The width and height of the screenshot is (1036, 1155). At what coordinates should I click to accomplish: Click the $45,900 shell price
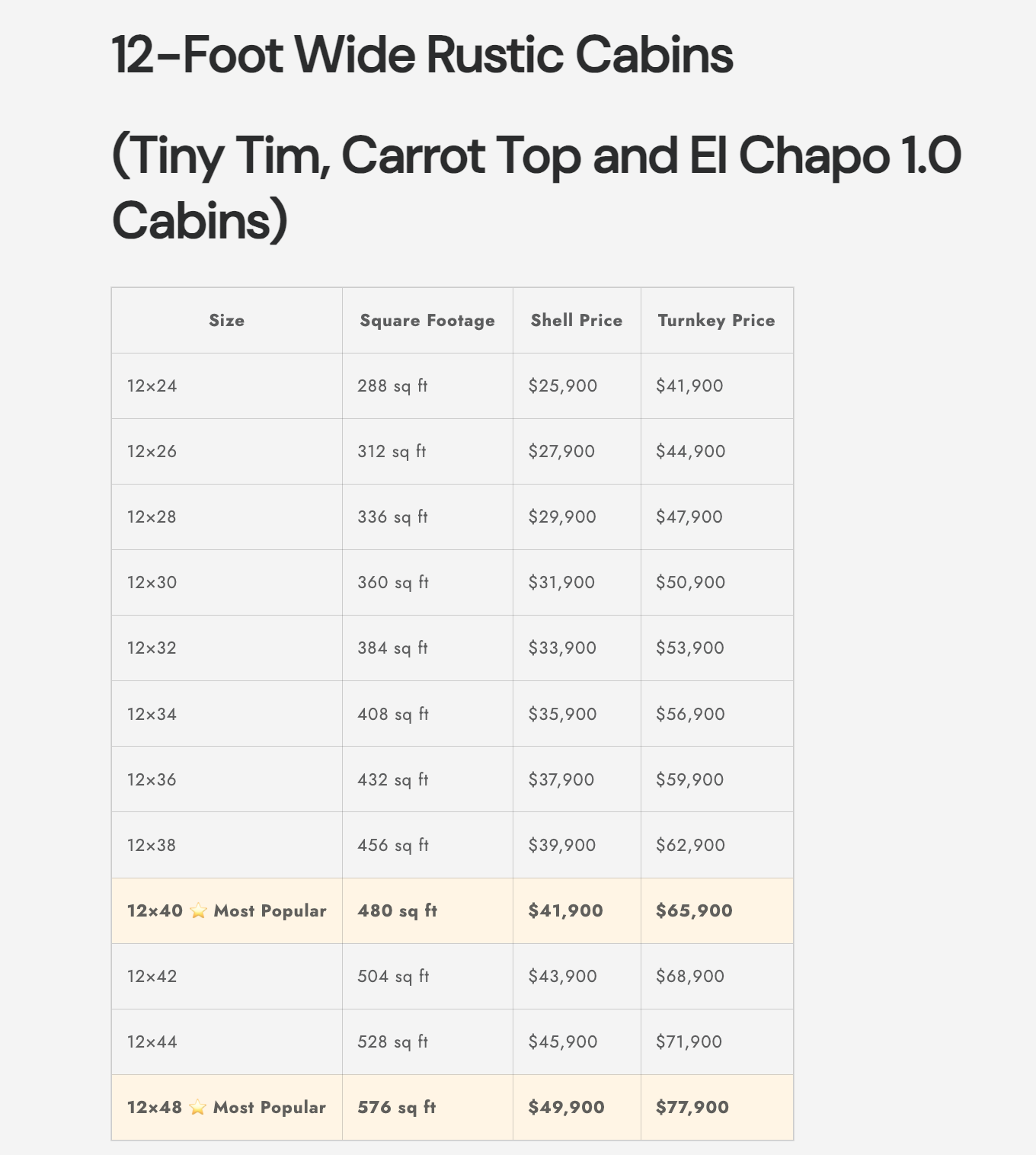(563, 1041)
